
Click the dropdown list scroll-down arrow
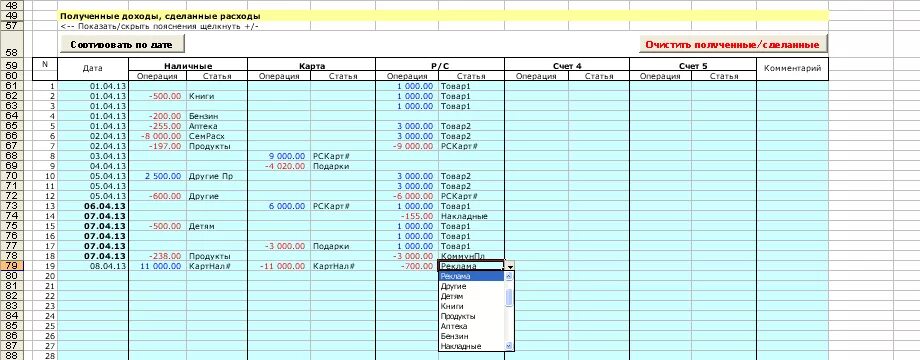pos(509,346)
